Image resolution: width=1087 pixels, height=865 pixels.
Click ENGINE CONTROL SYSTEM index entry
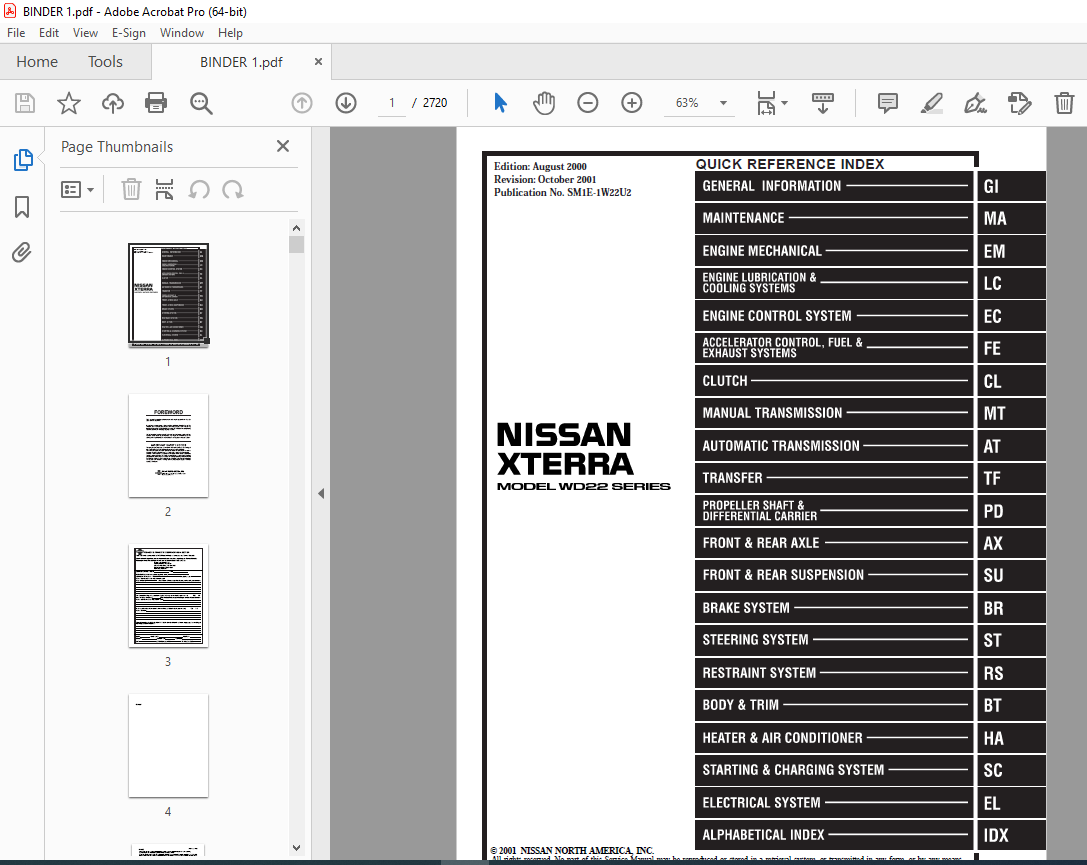coord(834,316)
